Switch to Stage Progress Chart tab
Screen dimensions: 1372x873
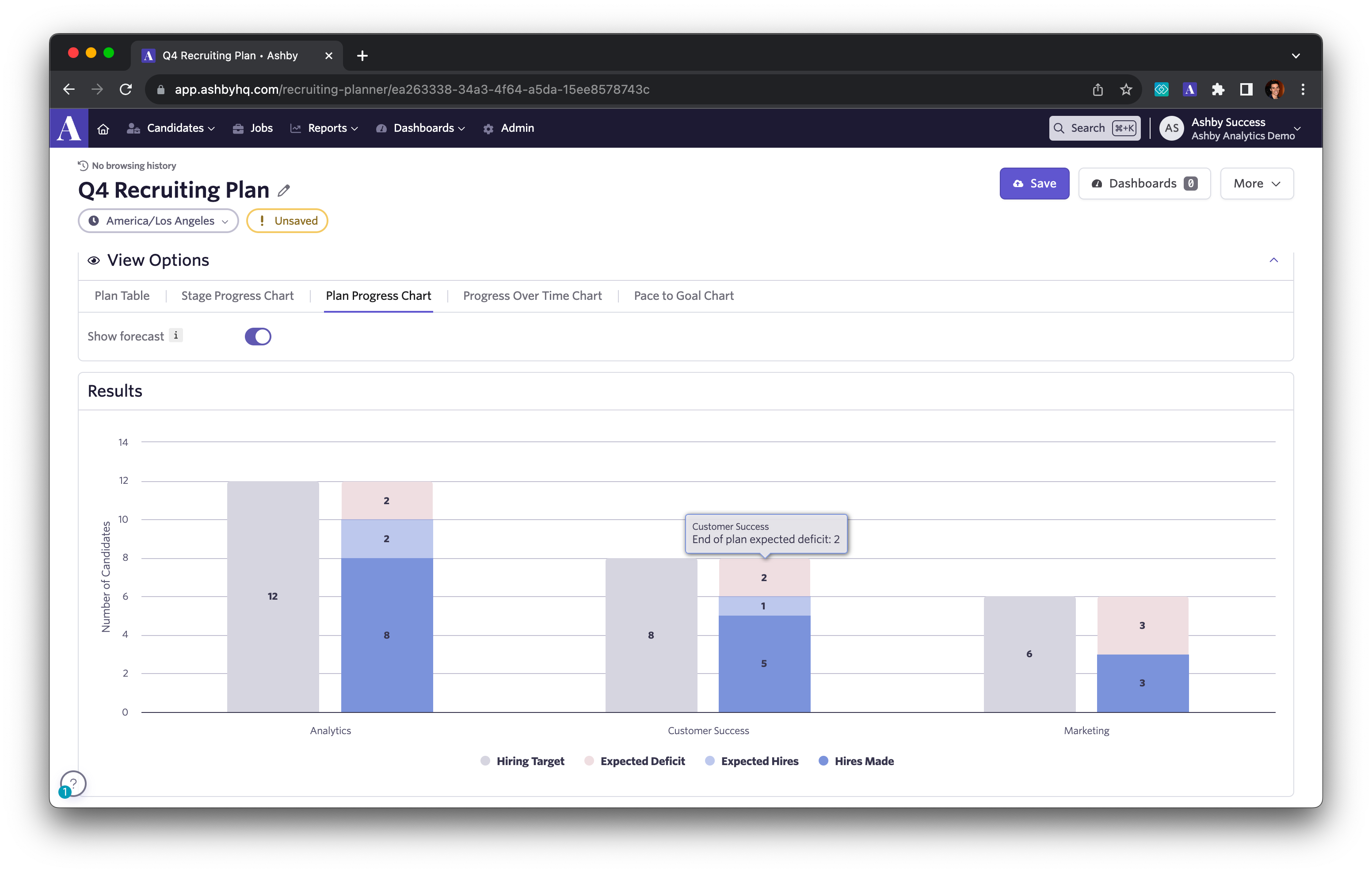tap(237, 295)
